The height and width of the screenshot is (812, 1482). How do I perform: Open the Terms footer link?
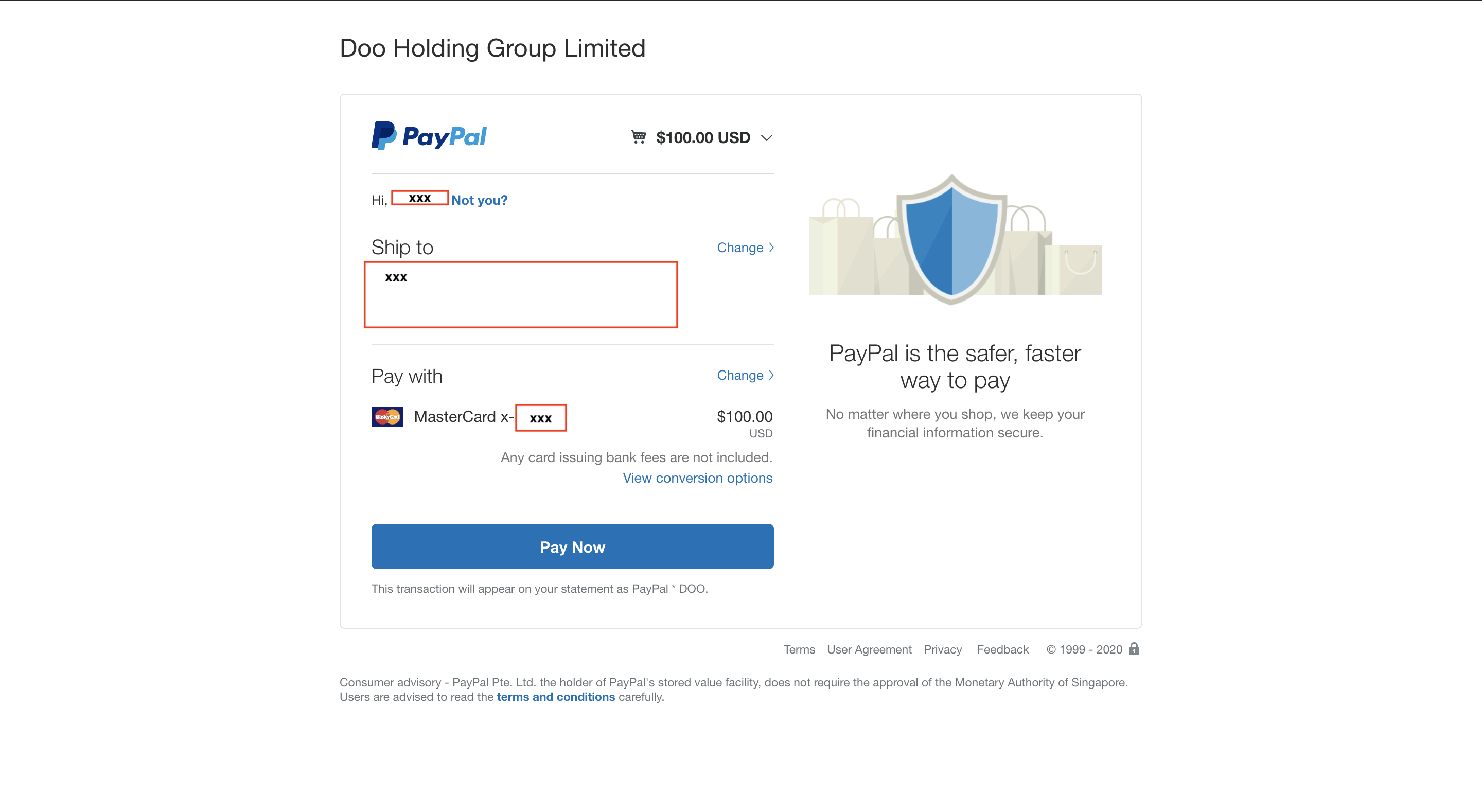tap(799, 649)
